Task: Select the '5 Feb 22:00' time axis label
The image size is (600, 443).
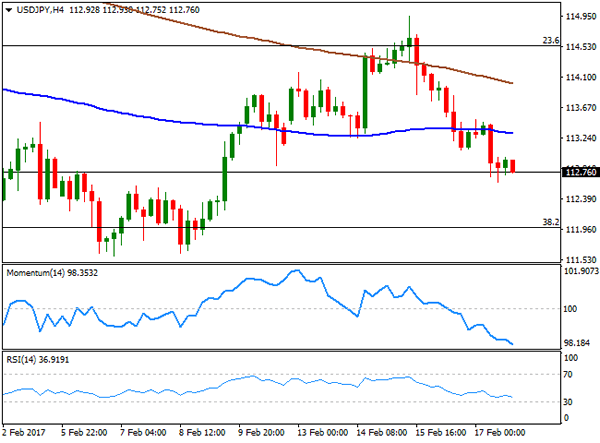Action: tap(84, 433)
